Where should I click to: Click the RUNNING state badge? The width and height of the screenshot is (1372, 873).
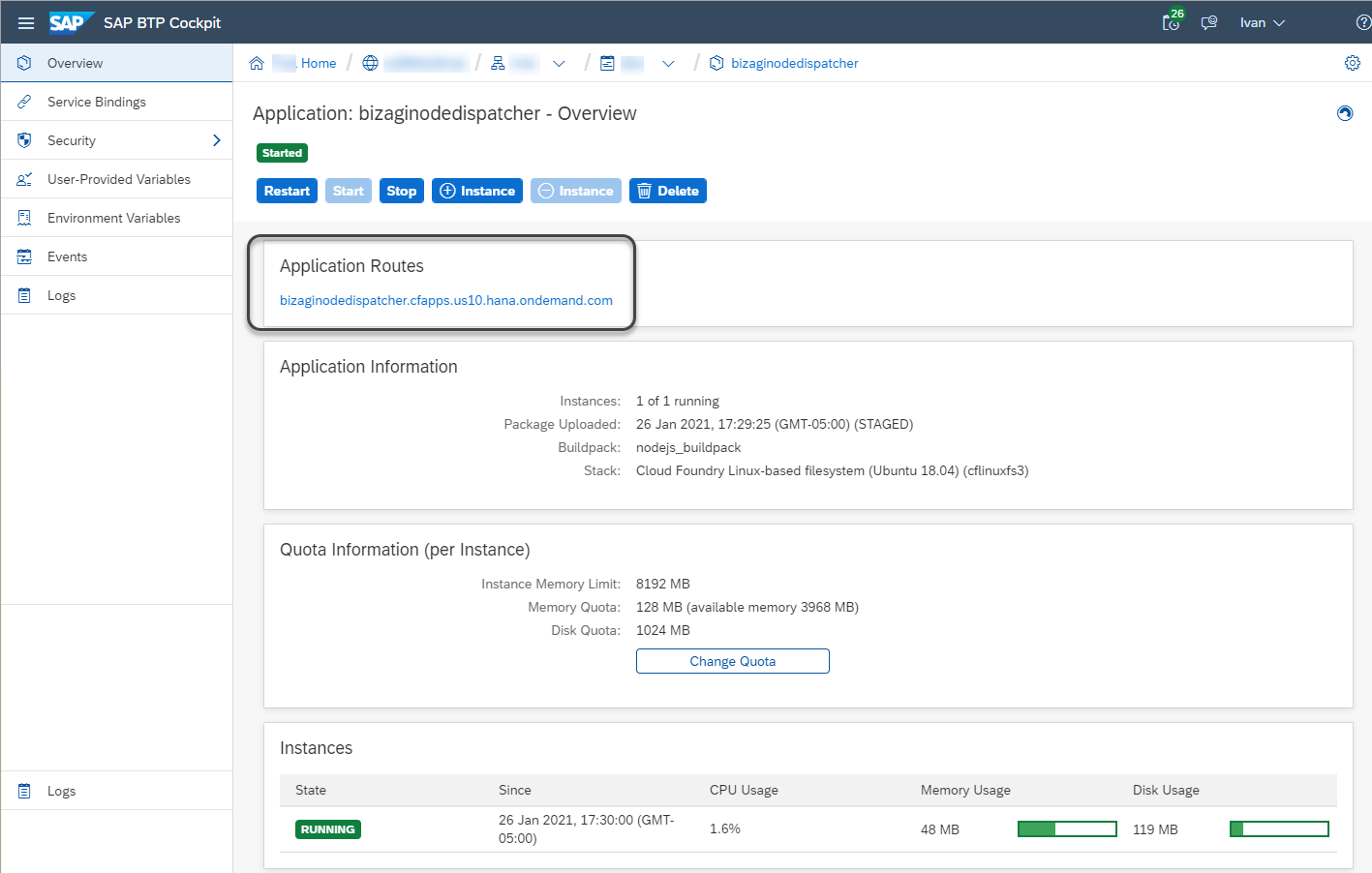point(328,829)
